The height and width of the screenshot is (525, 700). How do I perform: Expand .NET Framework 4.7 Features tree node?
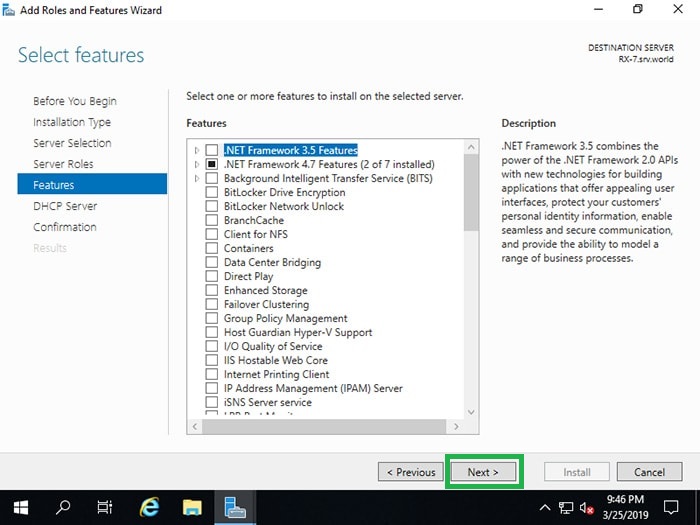(x=197, y=164)
